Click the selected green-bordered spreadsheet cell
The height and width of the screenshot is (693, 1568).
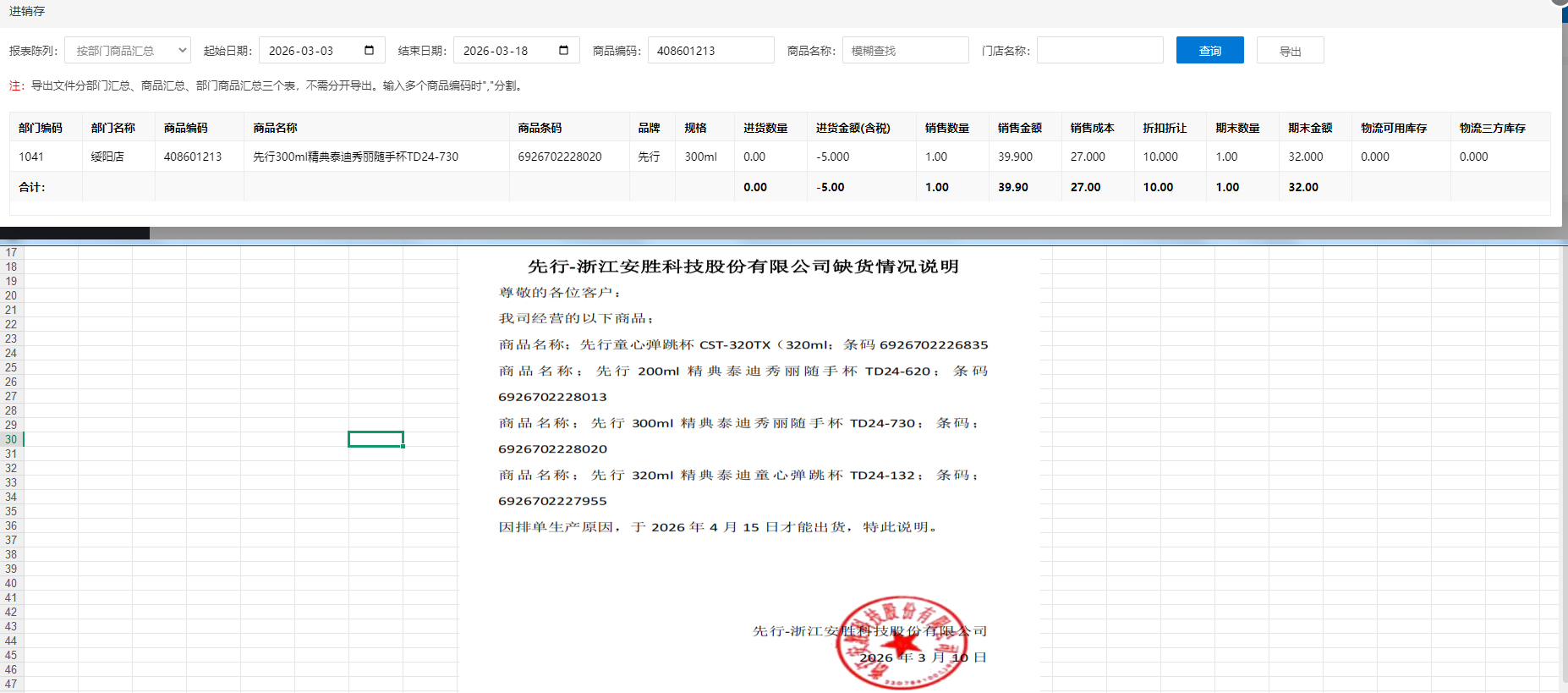[x=376, y=439]
